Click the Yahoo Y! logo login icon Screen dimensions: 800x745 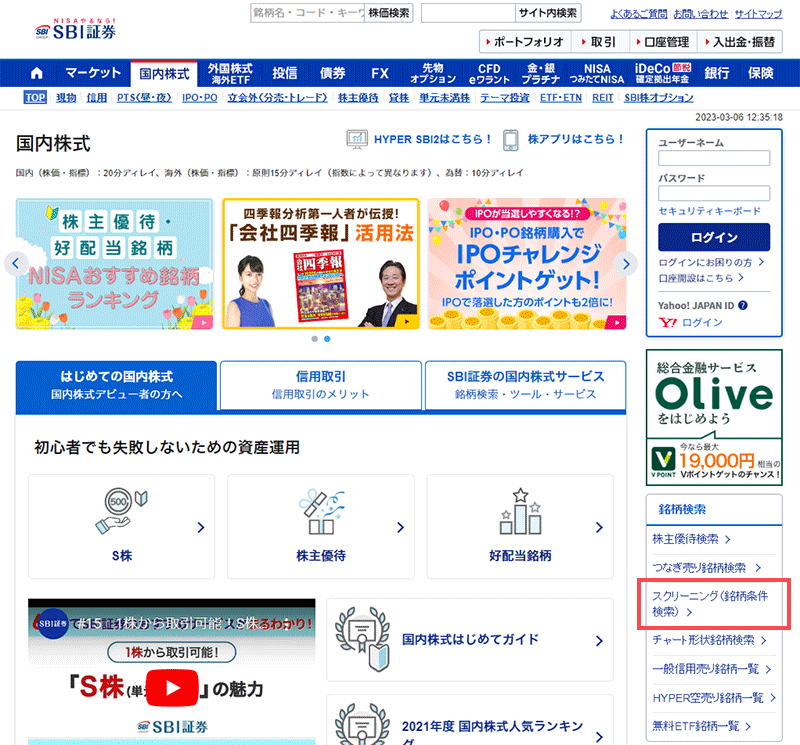668,322
